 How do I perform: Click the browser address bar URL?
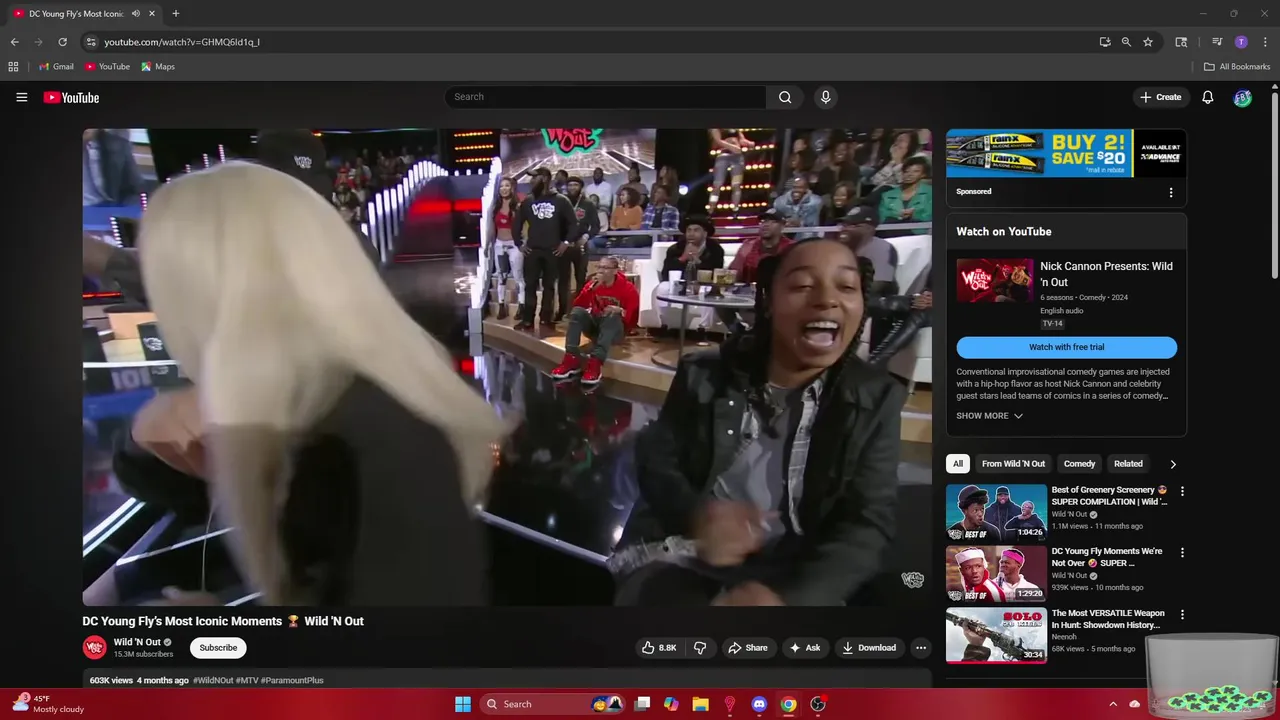point(182,42)
